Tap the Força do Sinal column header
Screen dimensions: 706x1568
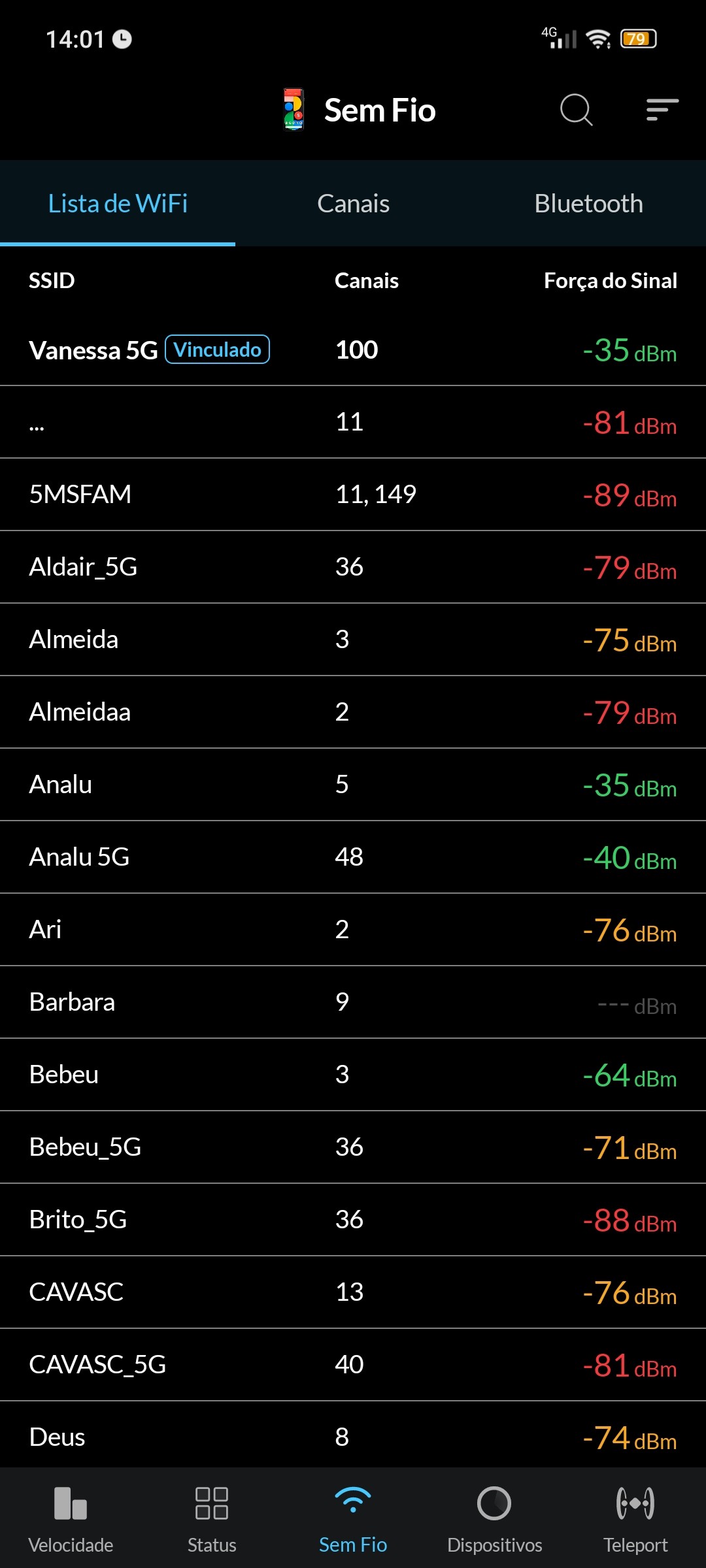coord(610,281)
